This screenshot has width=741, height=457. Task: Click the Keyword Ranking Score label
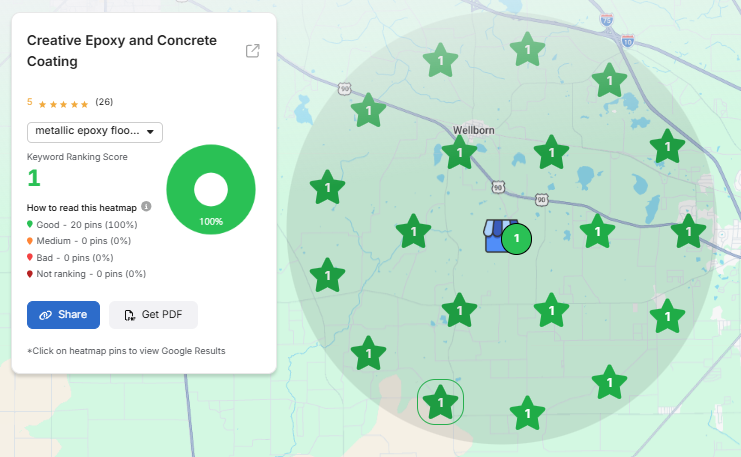[77, 157]
